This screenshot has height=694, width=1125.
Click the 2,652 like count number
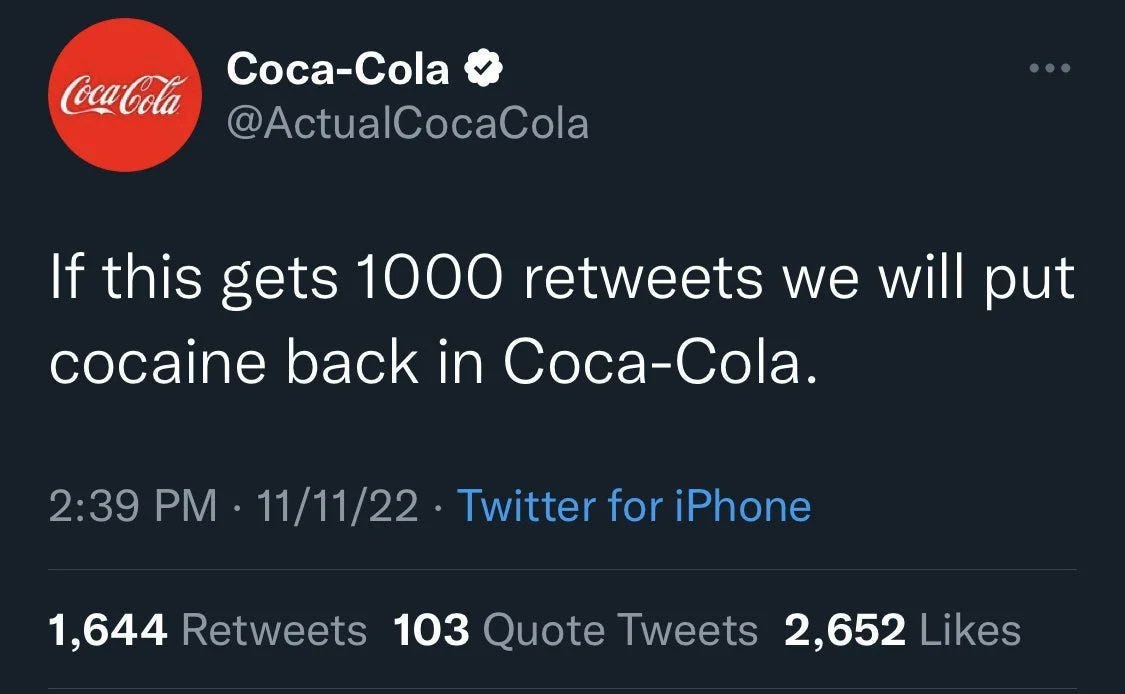pyautogui.click(x=845, y=630)
